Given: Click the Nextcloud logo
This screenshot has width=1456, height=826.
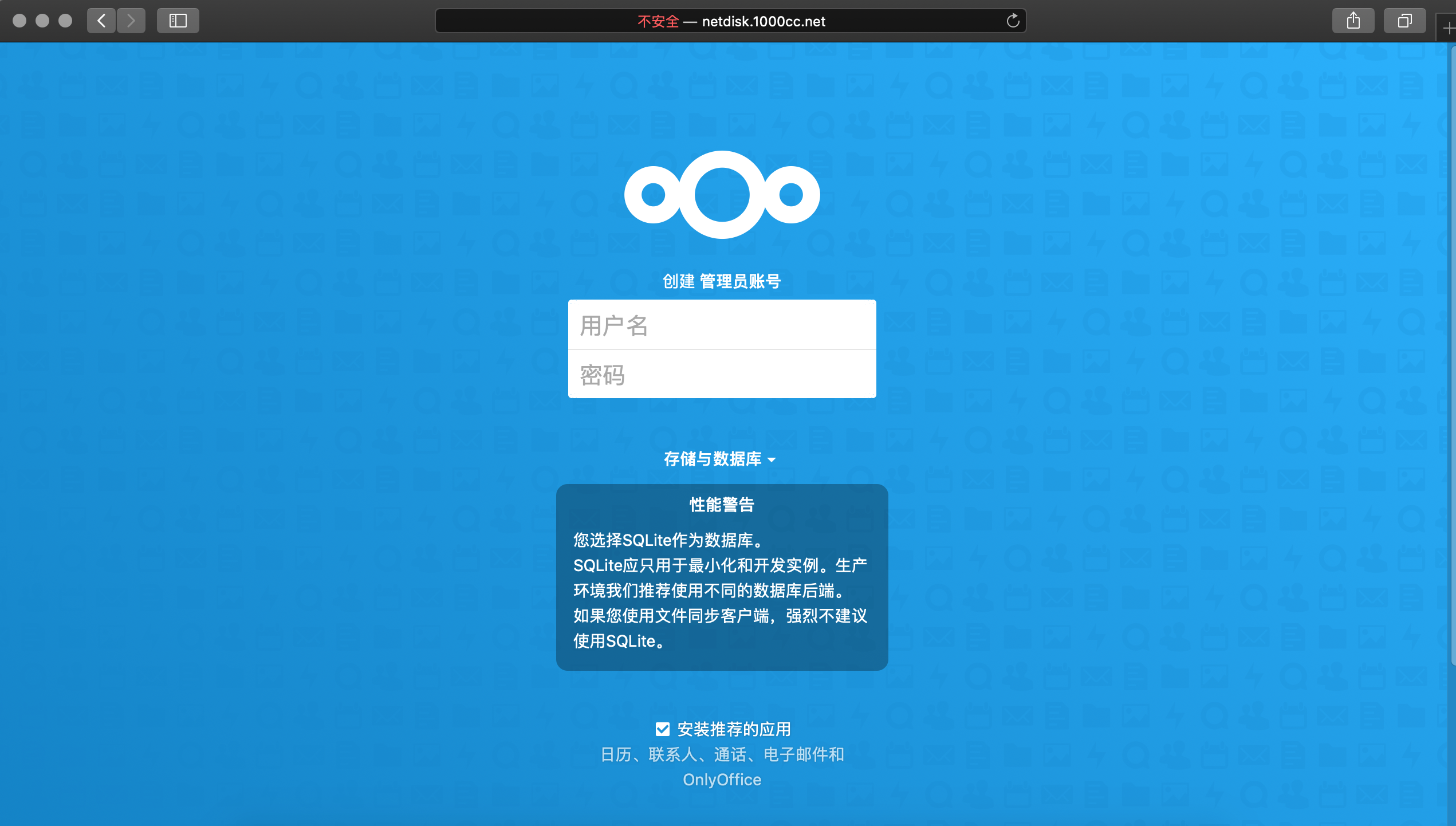Looking at the screenshot, I should [x=722, y=195].
